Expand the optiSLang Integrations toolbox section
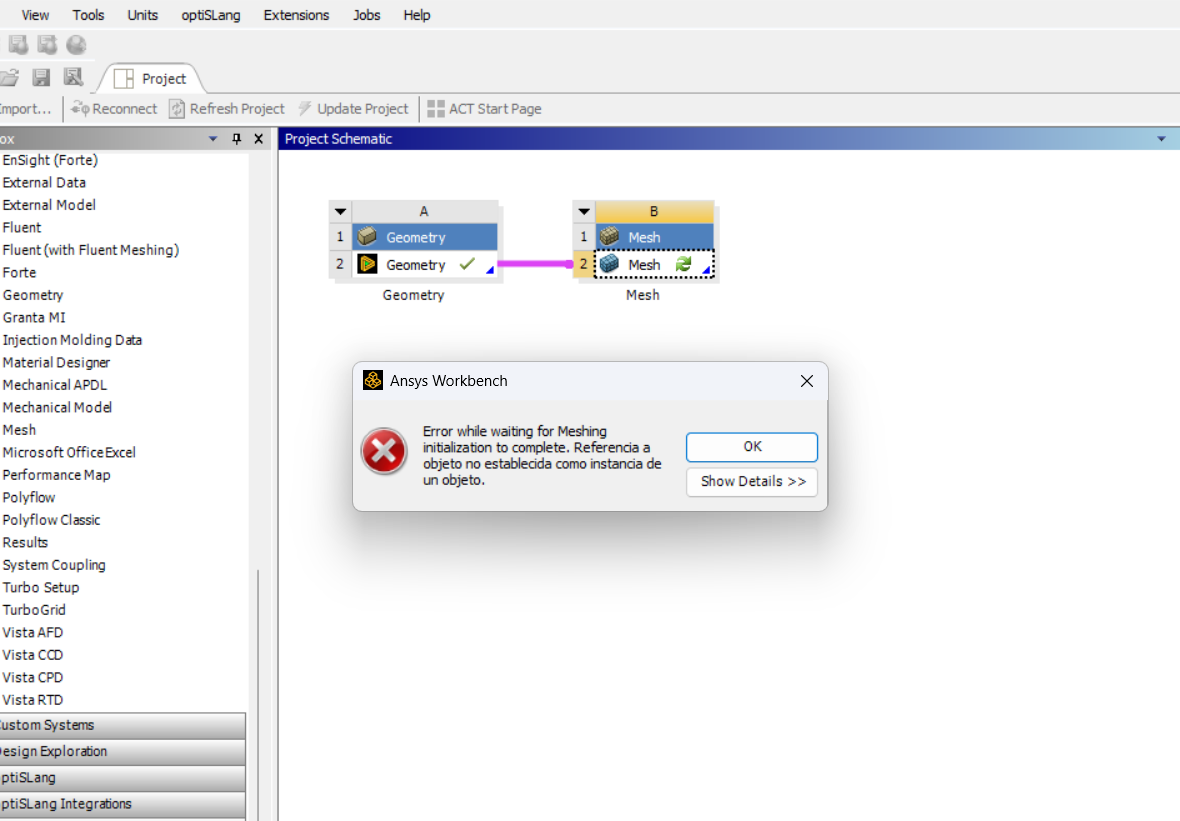Image resolution: width=1180 pixels, height=821 pixels. (x=123, y=804)
